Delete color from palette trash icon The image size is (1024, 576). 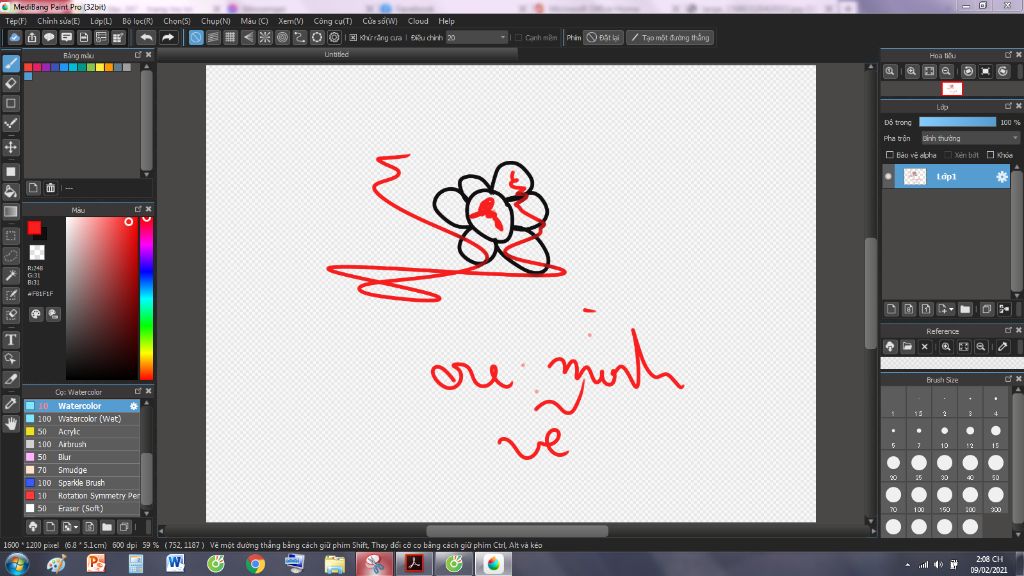click(50, 188)
